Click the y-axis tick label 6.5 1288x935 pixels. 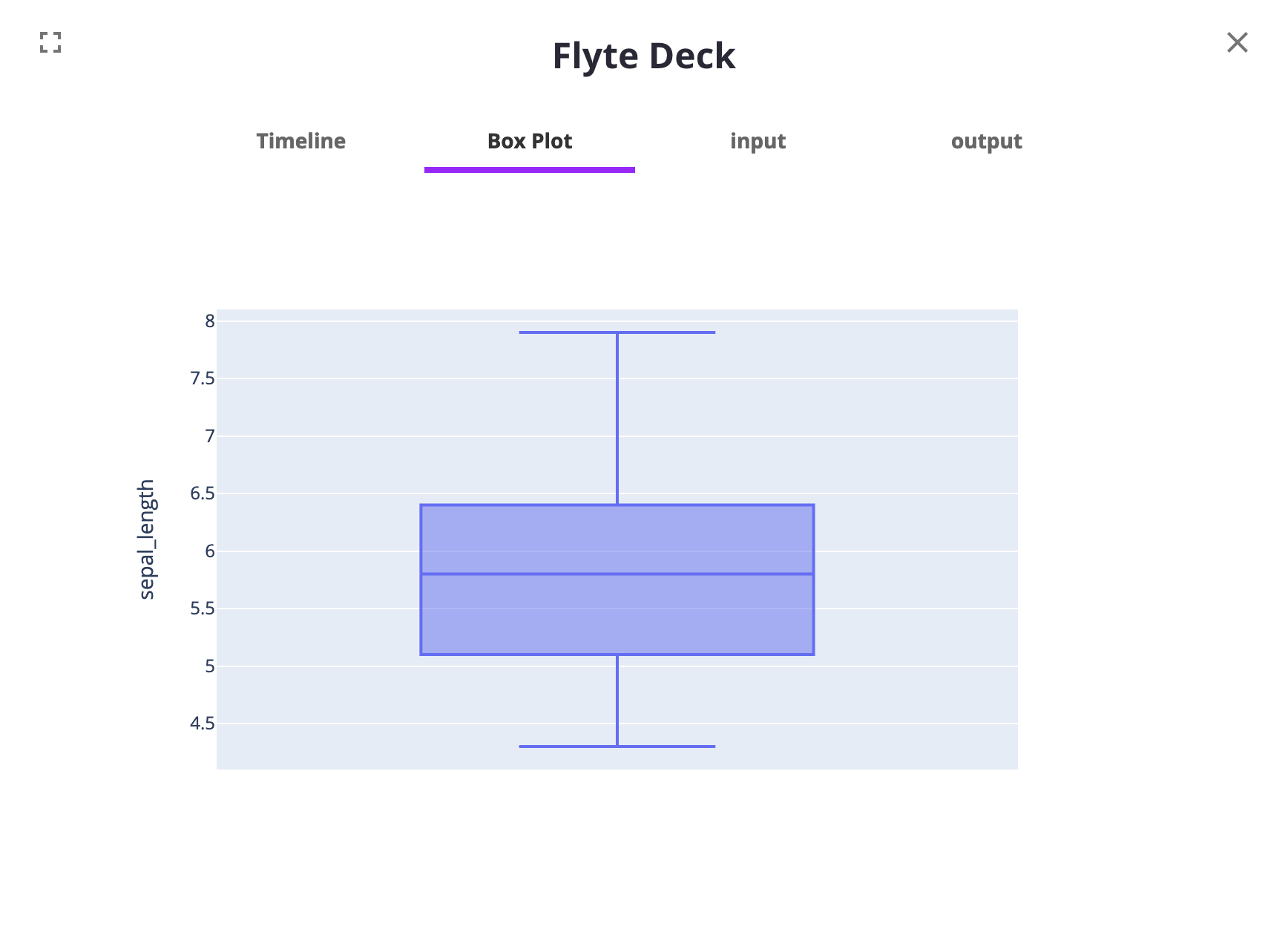(x=202, y=493)
